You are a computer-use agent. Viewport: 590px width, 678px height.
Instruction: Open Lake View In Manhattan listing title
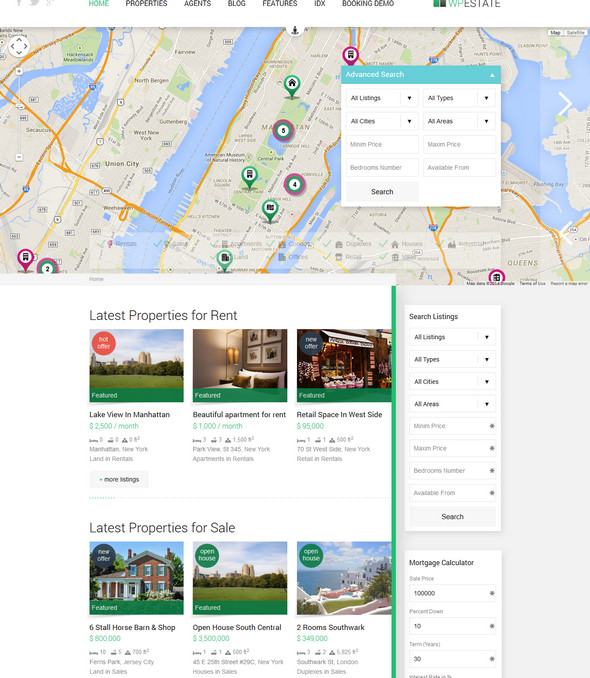[x=129, y=415]
